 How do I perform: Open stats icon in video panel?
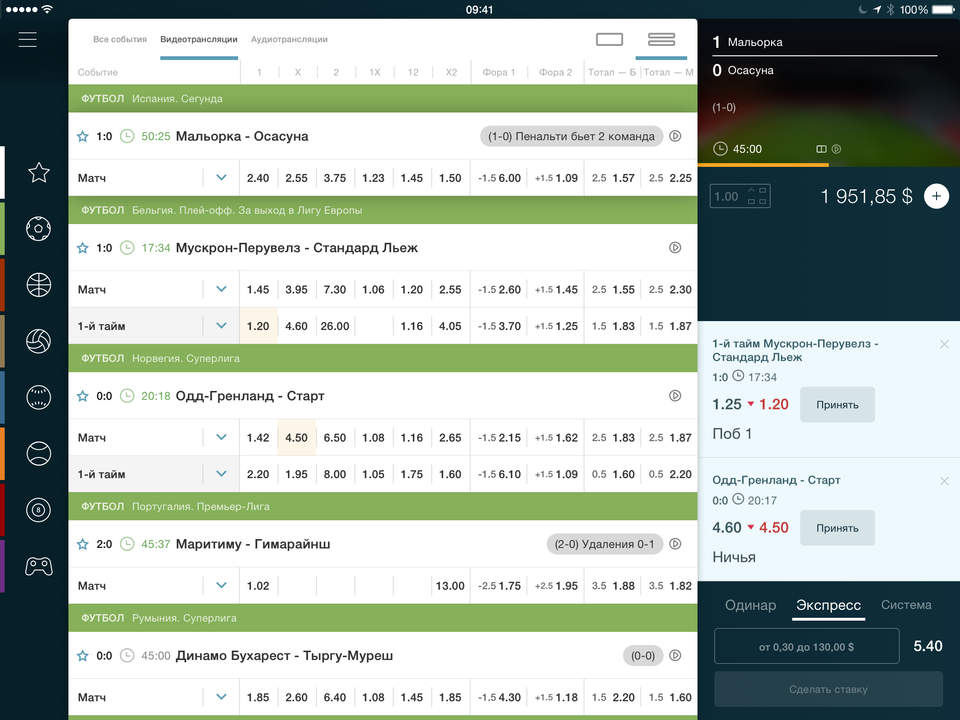point(821,149)
